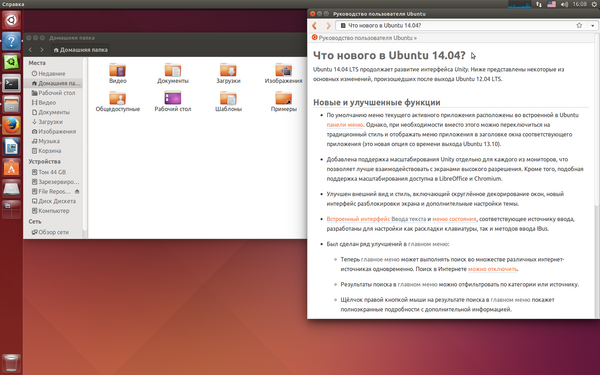This screenshot has width=600, height=375.
Task: Open the Справка menu in top bar
Action: pos(13,4)
